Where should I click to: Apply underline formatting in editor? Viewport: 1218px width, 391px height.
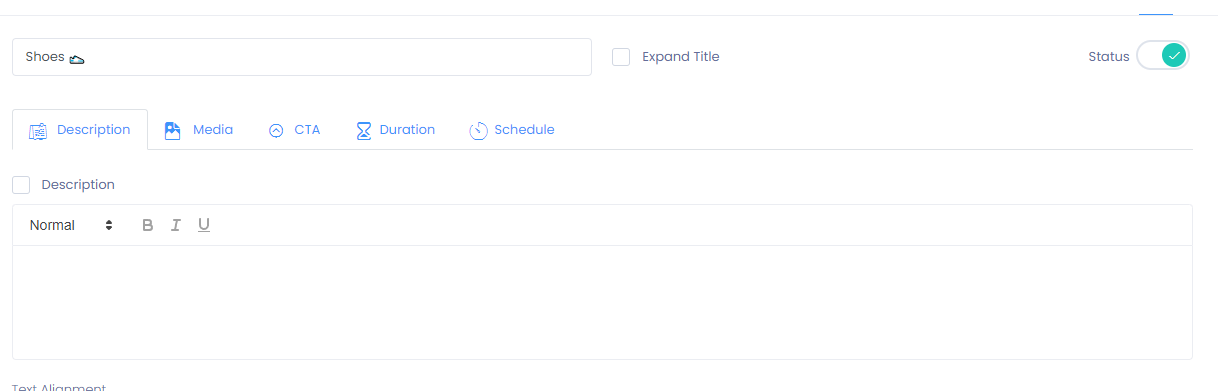pos(204,225)
